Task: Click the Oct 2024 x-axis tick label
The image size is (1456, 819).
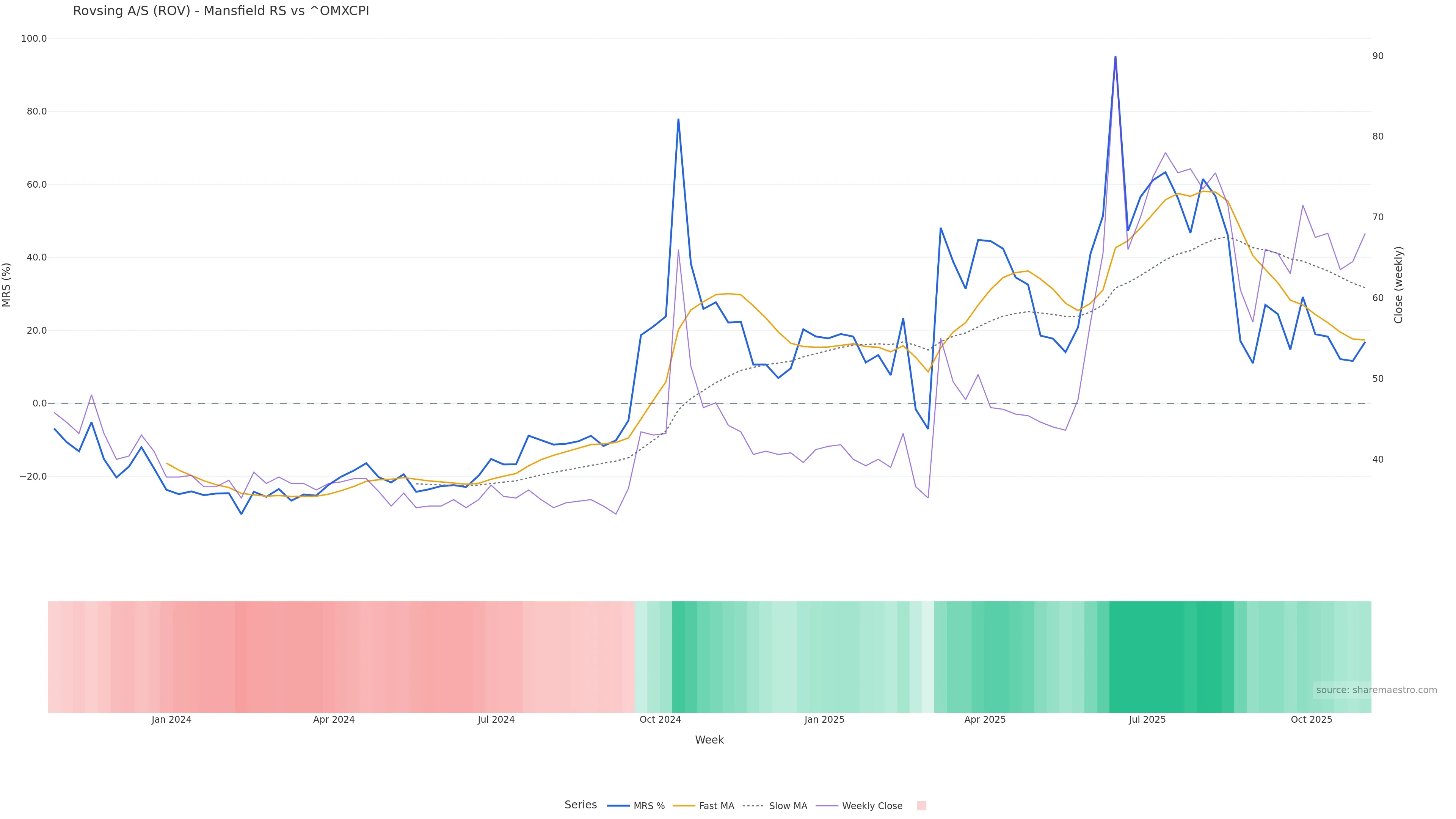Action: [x=660, y=720]
